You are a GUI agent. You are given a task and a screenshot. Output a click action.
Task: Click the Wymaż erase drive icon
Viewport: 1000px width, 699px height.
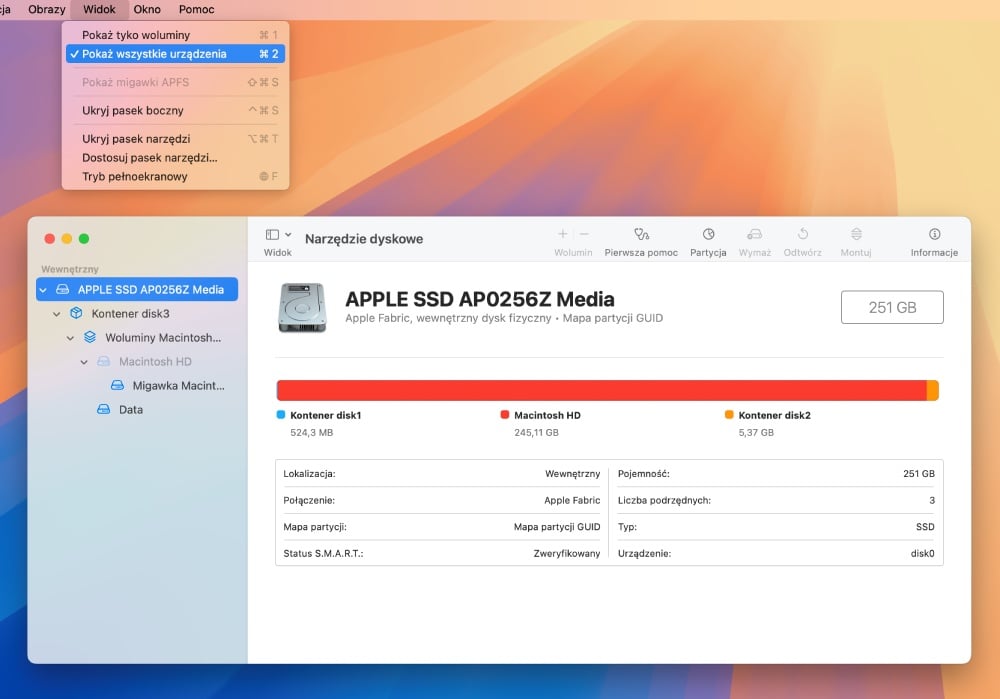click(754, 234)
